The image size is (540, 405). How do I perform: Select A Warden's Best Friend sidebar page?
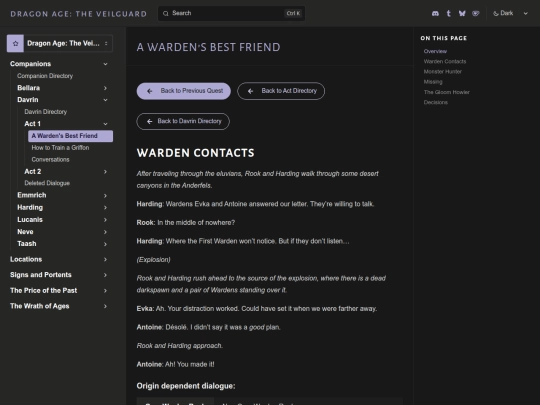click(71, 136)
